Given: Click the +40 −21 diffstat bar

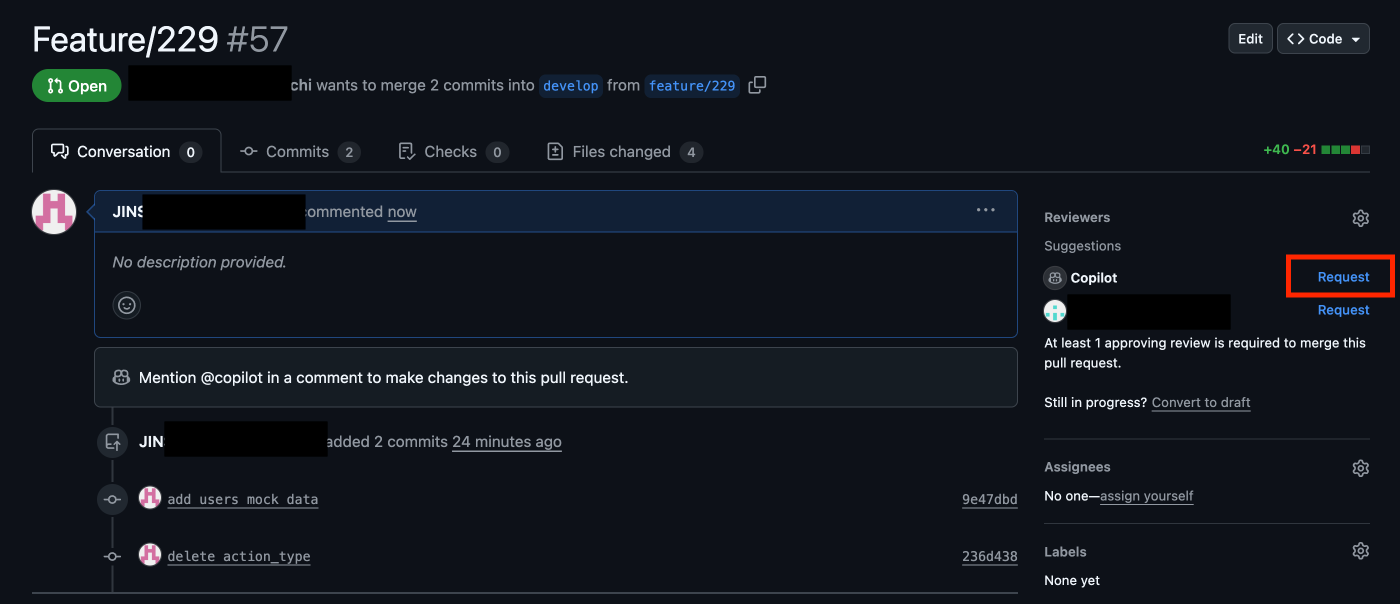Looking at the screenshot, I should (x=1316, y=150).
